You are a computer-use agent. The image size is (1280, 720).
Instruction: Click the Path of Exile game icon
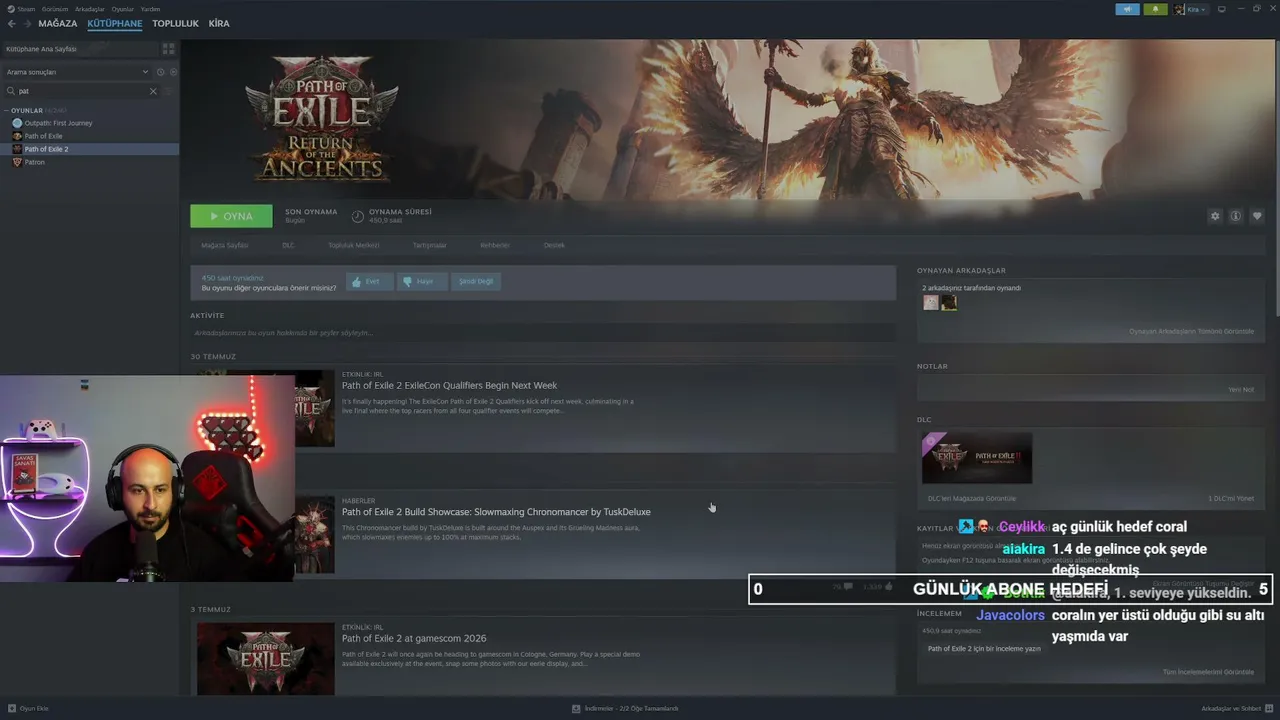tap(17, 136)
